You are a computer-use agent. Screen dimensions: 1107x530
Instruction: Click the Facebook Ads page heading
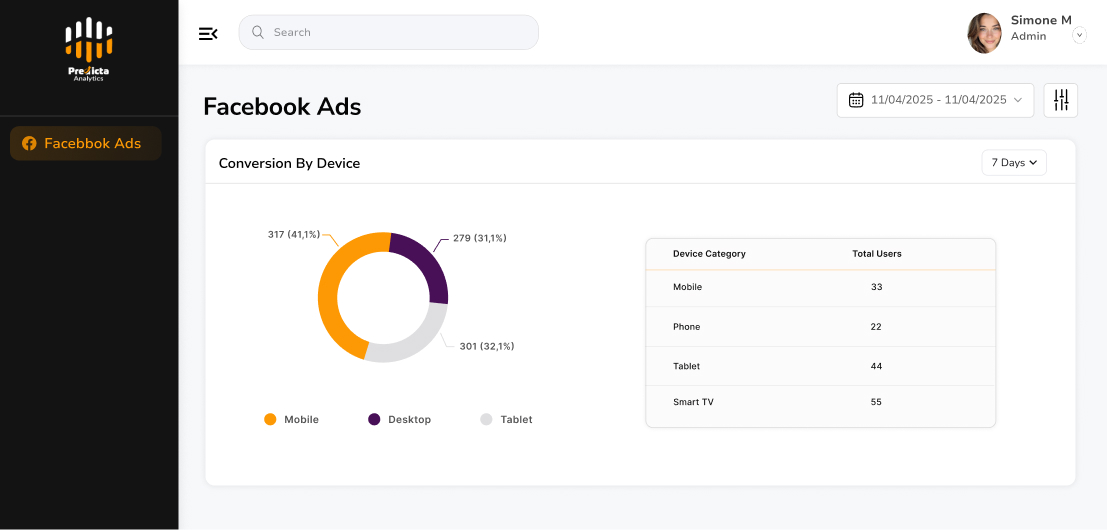coord(282,107)
